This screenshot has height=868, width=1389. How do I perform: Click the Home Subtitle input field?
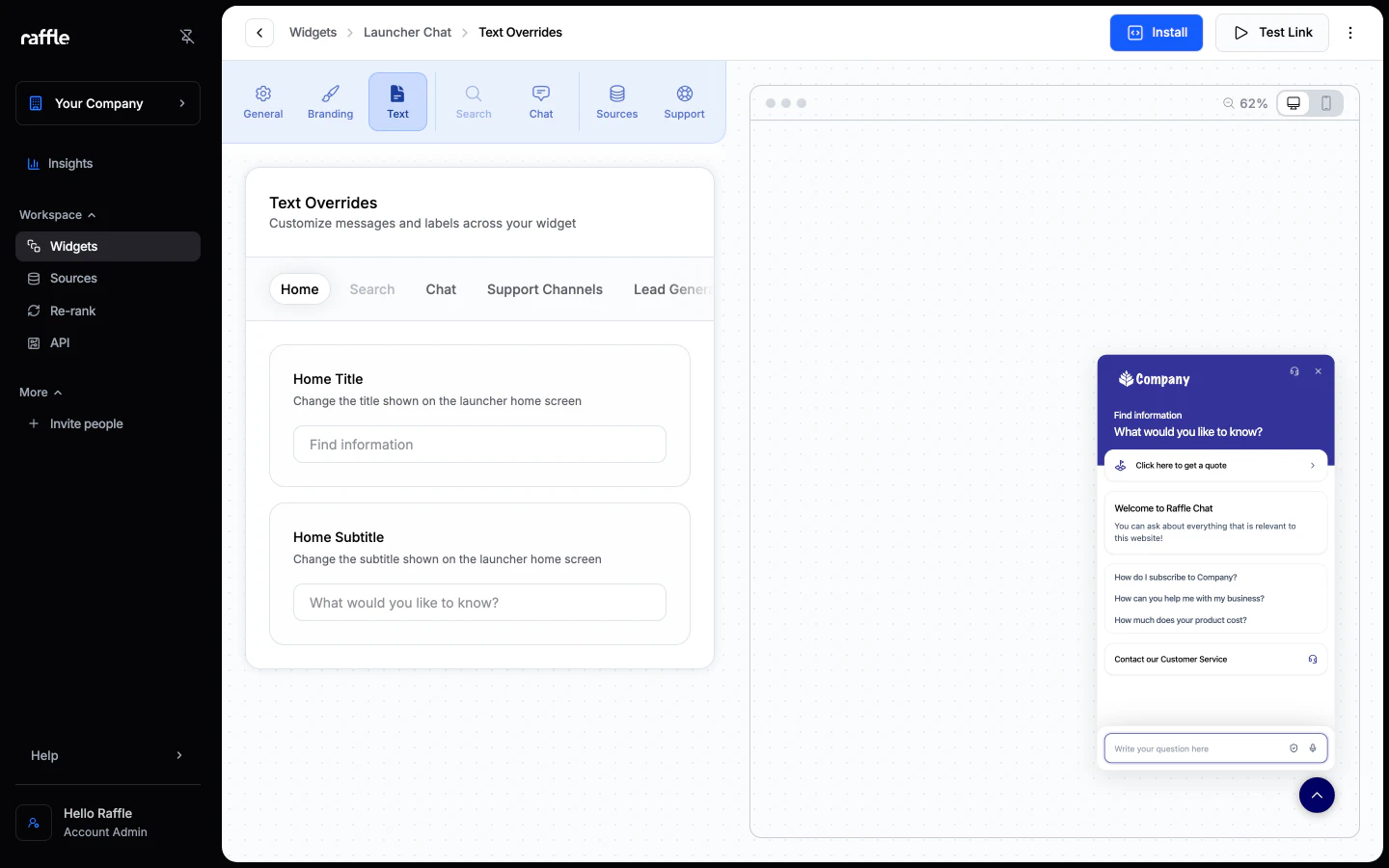479,603
